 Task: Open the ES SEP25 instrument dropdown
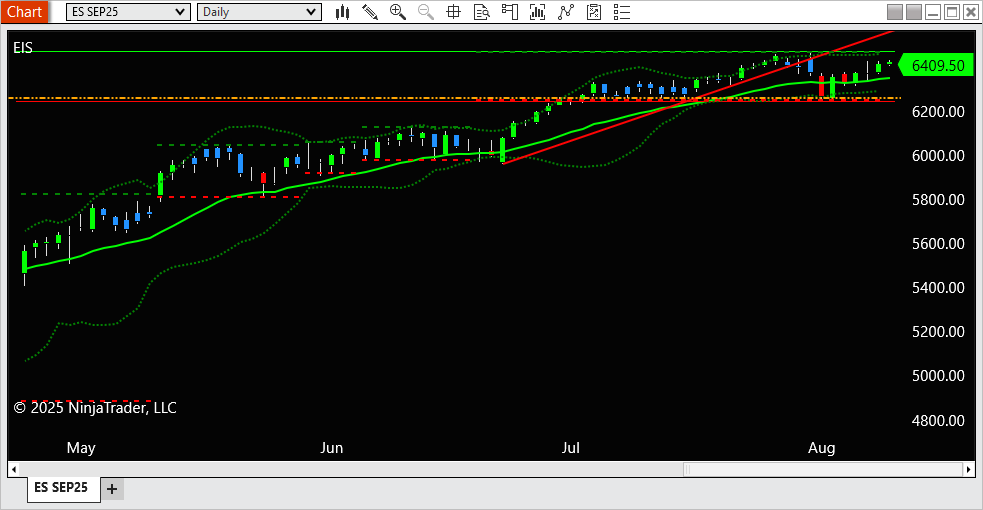tap(129, 12)
